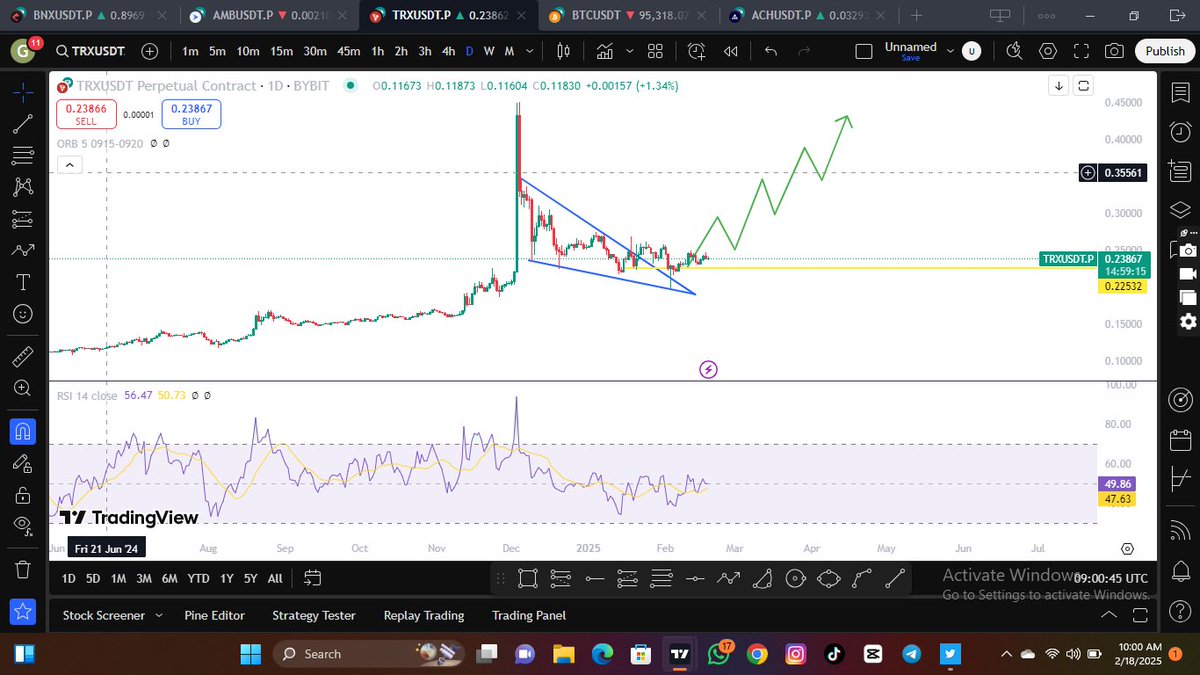The image size is (1200, 675).
Task: Take a chart snapshot with the camera
Action: 1114,52
